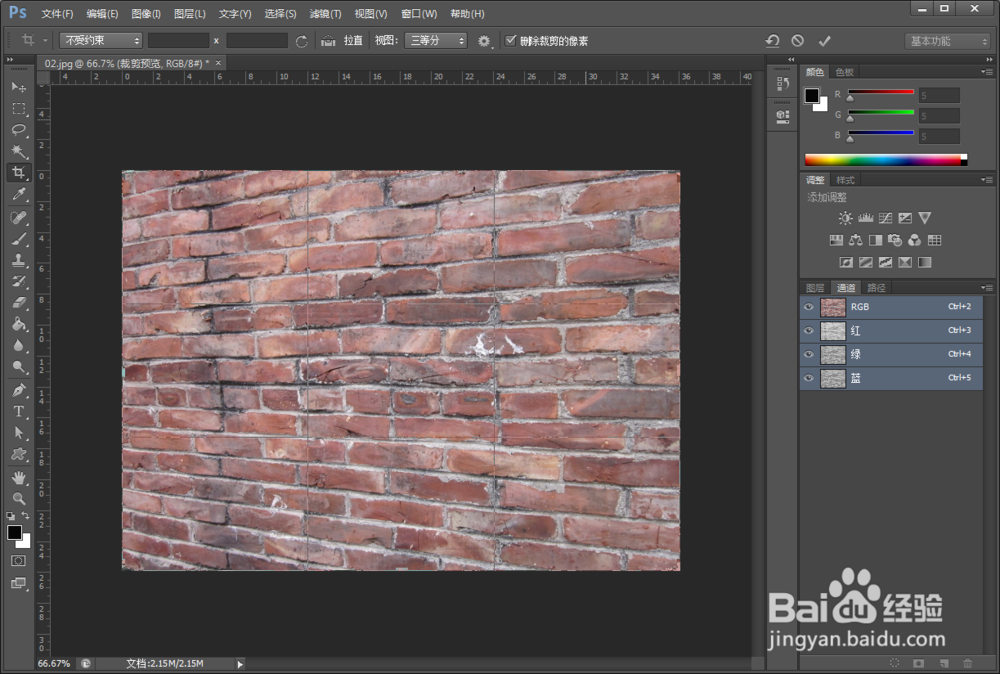The image size is (1000, 674).
Task: Click the crop width input field
Action: click(x=178, y=41)
